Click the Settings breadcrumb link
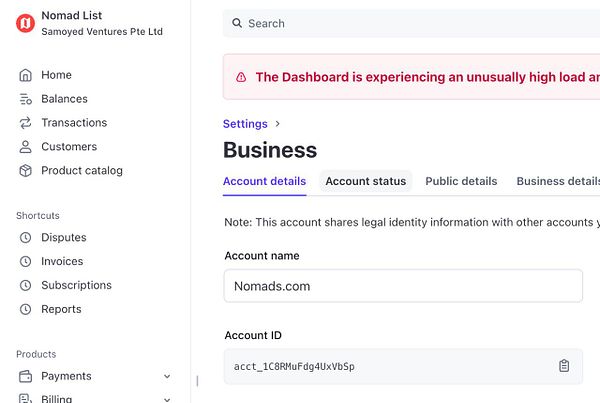The width and height of the screenshot is (600, 403). (x=245, y=124)
